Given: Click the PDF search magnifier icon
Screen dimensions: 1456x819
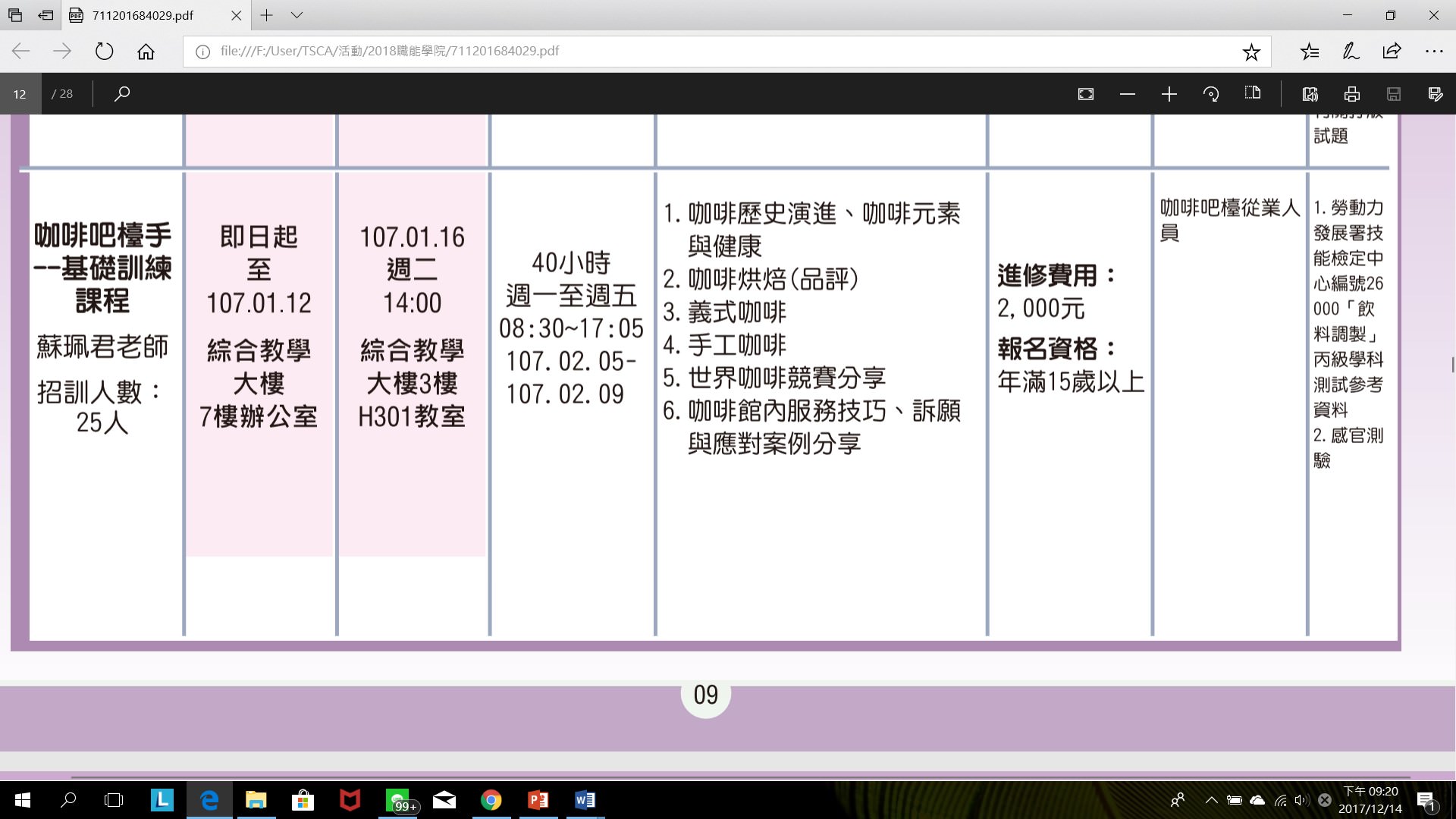Looking at the screenshot, I should (122, 93).
